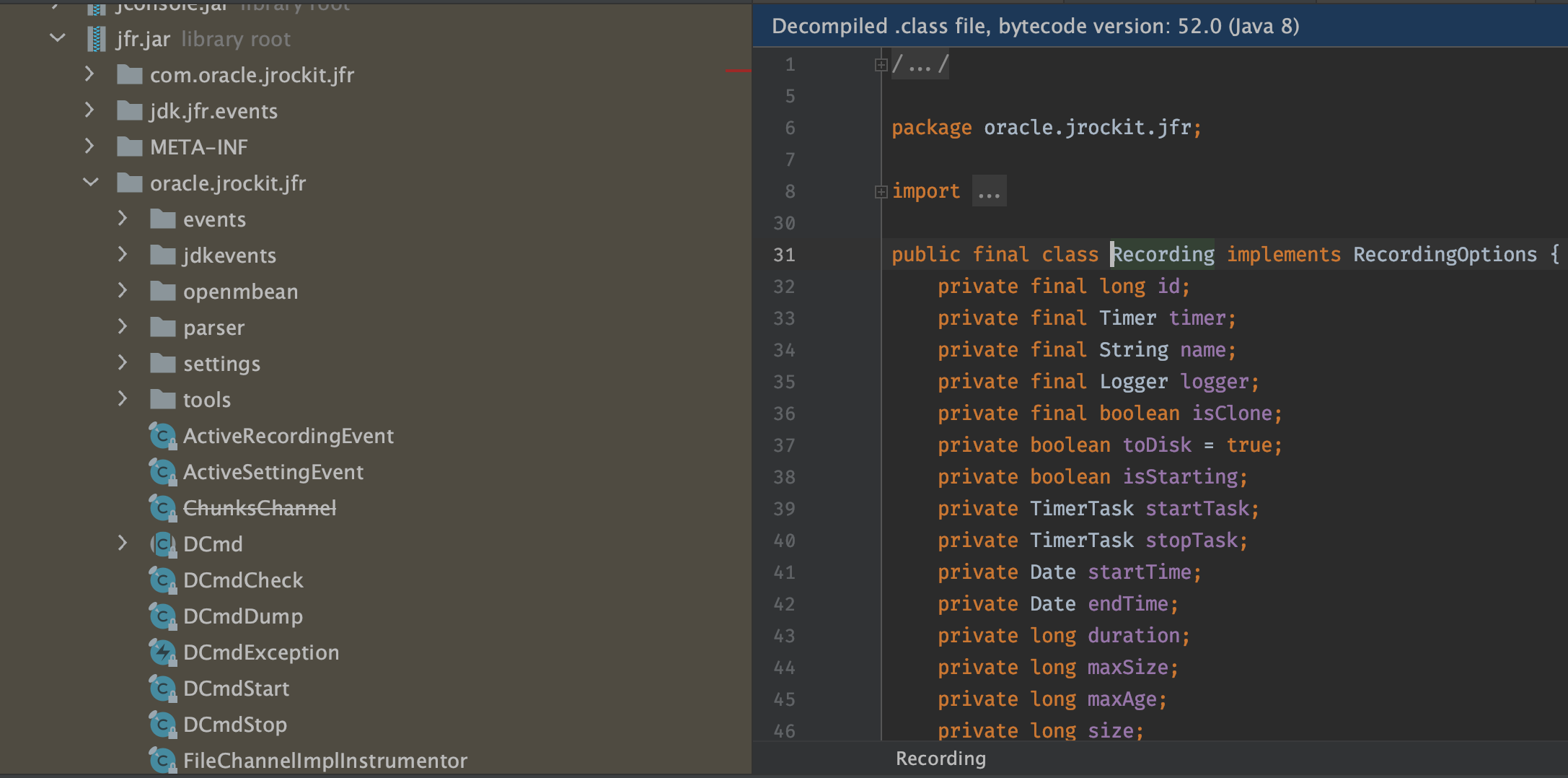This screenshot has width=1568, height=778.
Task: Select ActiveRecordingEvent in project tree
Action: 289,436
